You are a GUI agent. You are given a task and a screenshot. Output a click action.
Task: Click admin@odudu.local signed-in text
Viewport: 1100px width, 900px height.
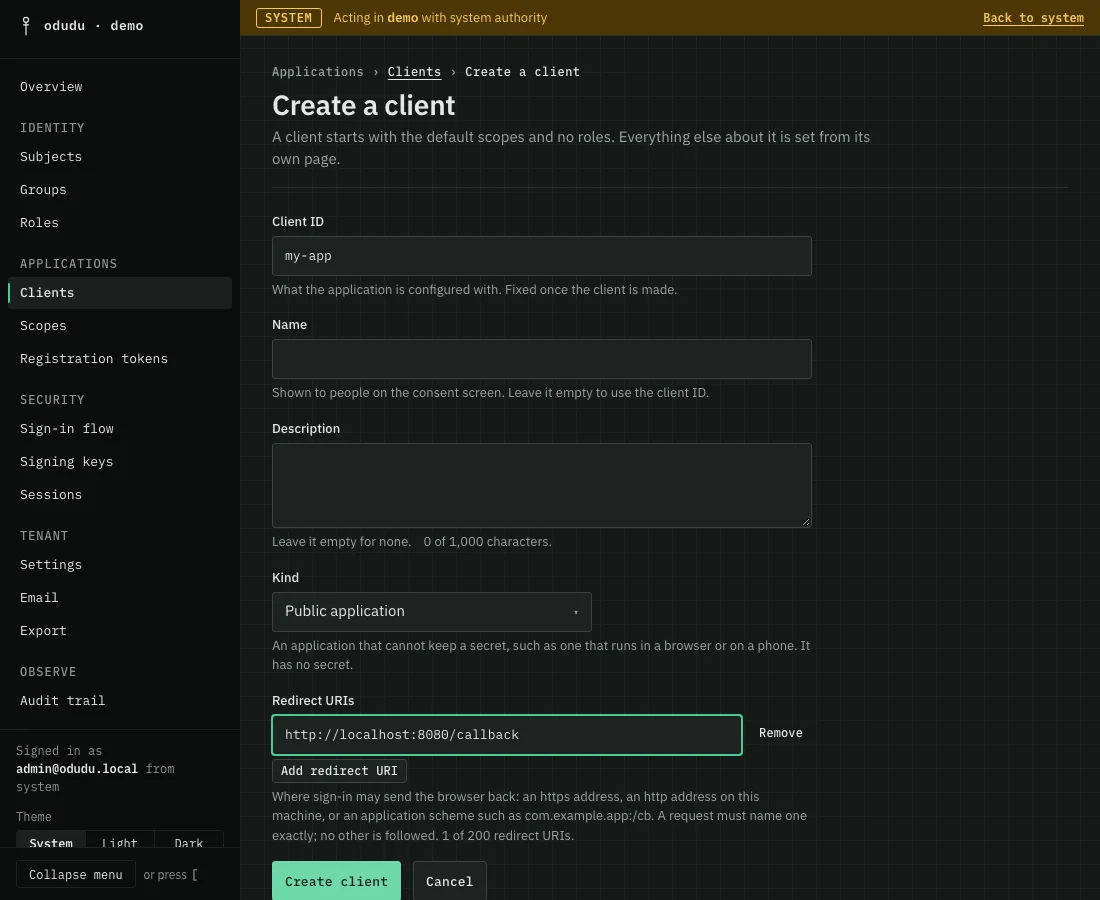(77, 769)
